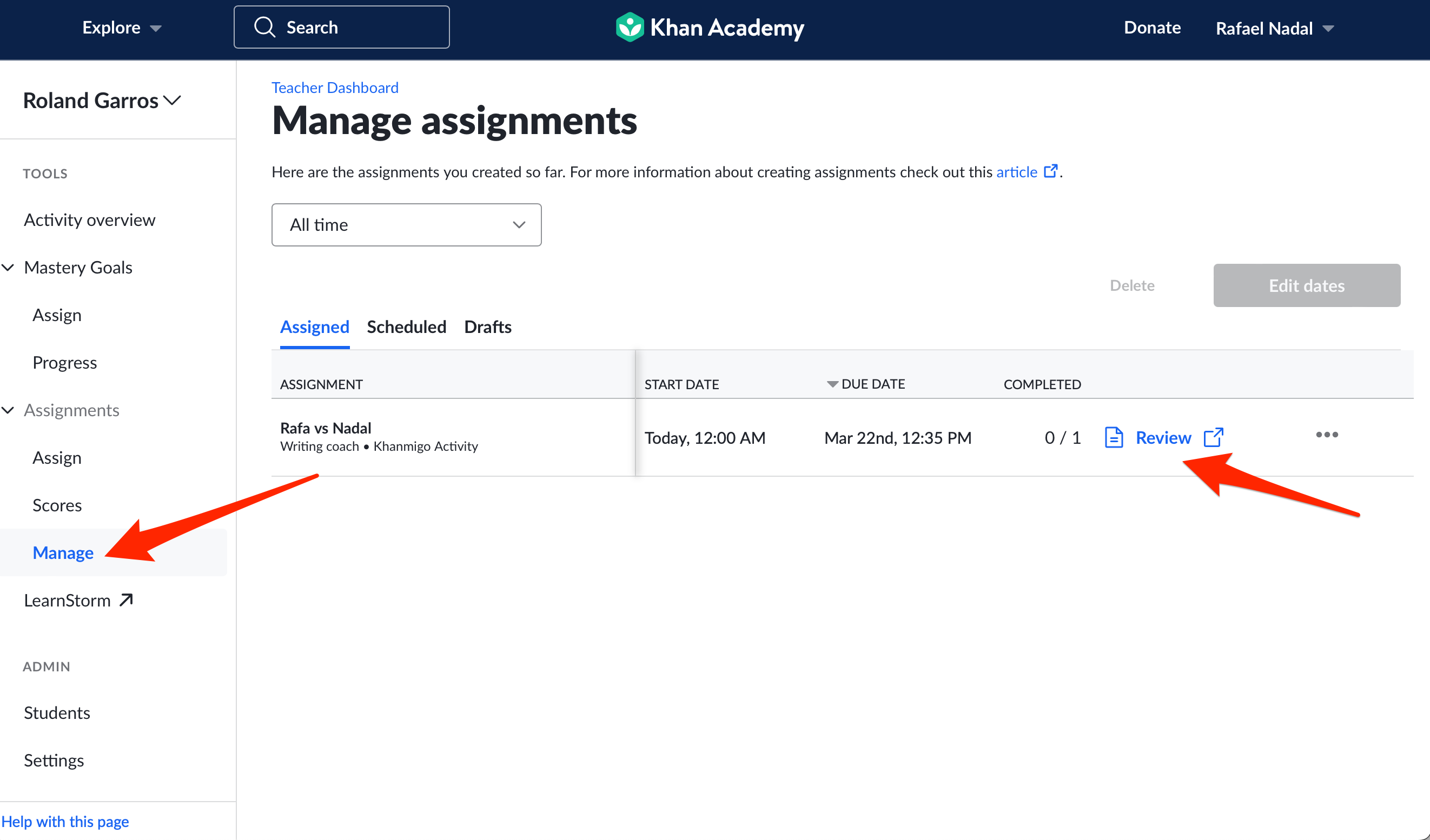Click the Teacher Dashboard breadcrumb link
The width and height of the screenshot is (1430, 840).
pyautogui.click(x=335, y=88)
